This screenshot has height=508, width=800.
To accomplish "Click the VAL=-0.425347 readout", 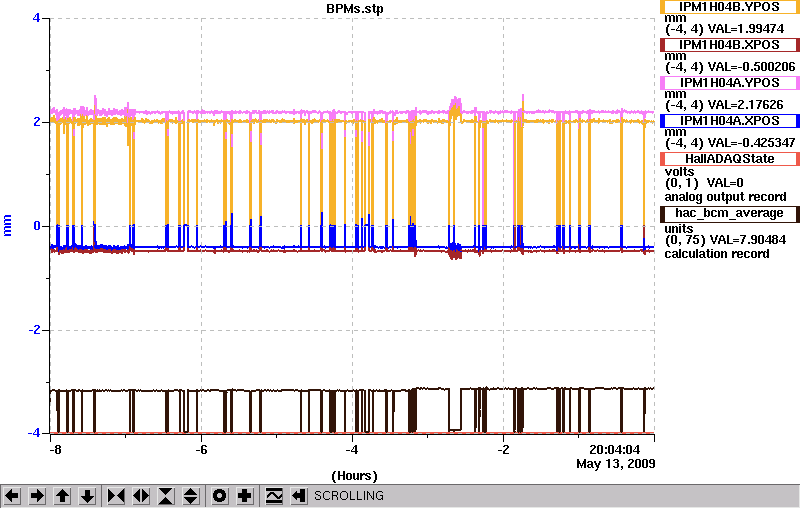I will [751, 143].
